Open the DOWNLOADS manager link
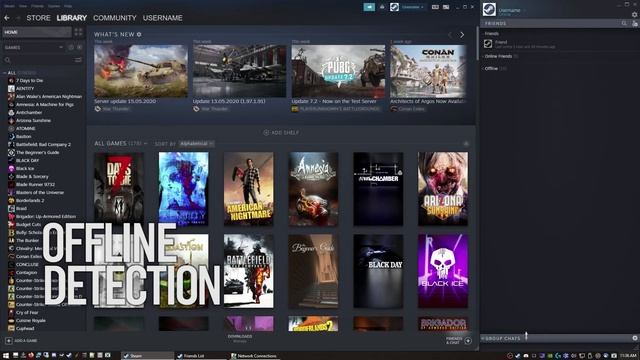640x360 pixels. click(240, 338)
